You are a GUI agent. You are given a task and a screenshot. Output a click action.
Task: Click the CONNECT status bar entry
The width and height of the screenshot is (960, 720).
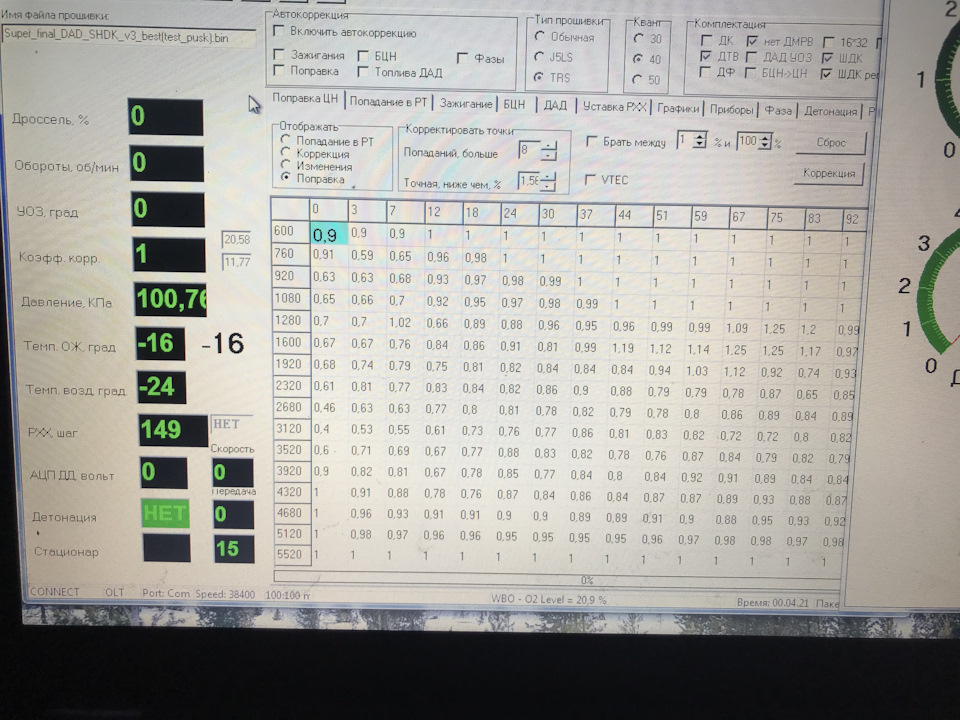[x=54, y=591]
